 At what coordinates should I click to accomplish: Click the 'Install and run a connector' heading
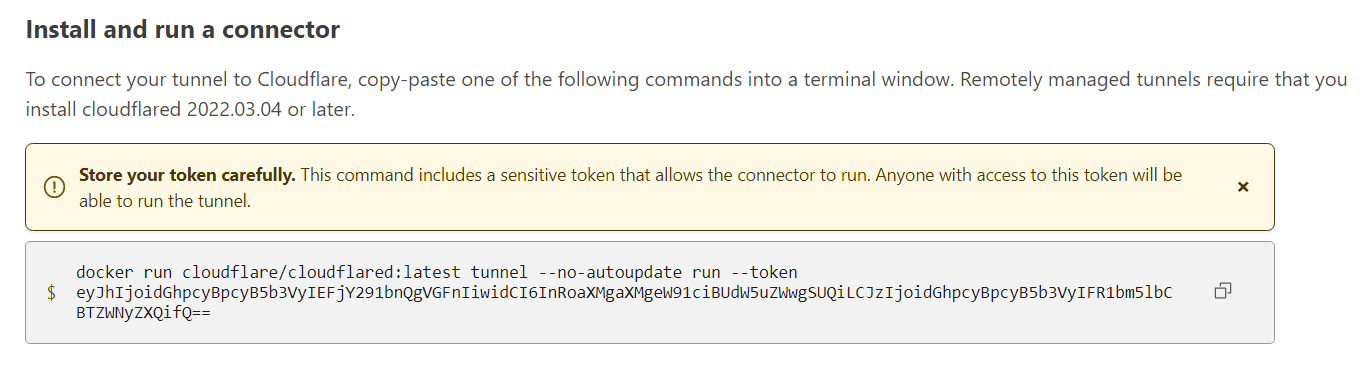click(x=182, y=30)
